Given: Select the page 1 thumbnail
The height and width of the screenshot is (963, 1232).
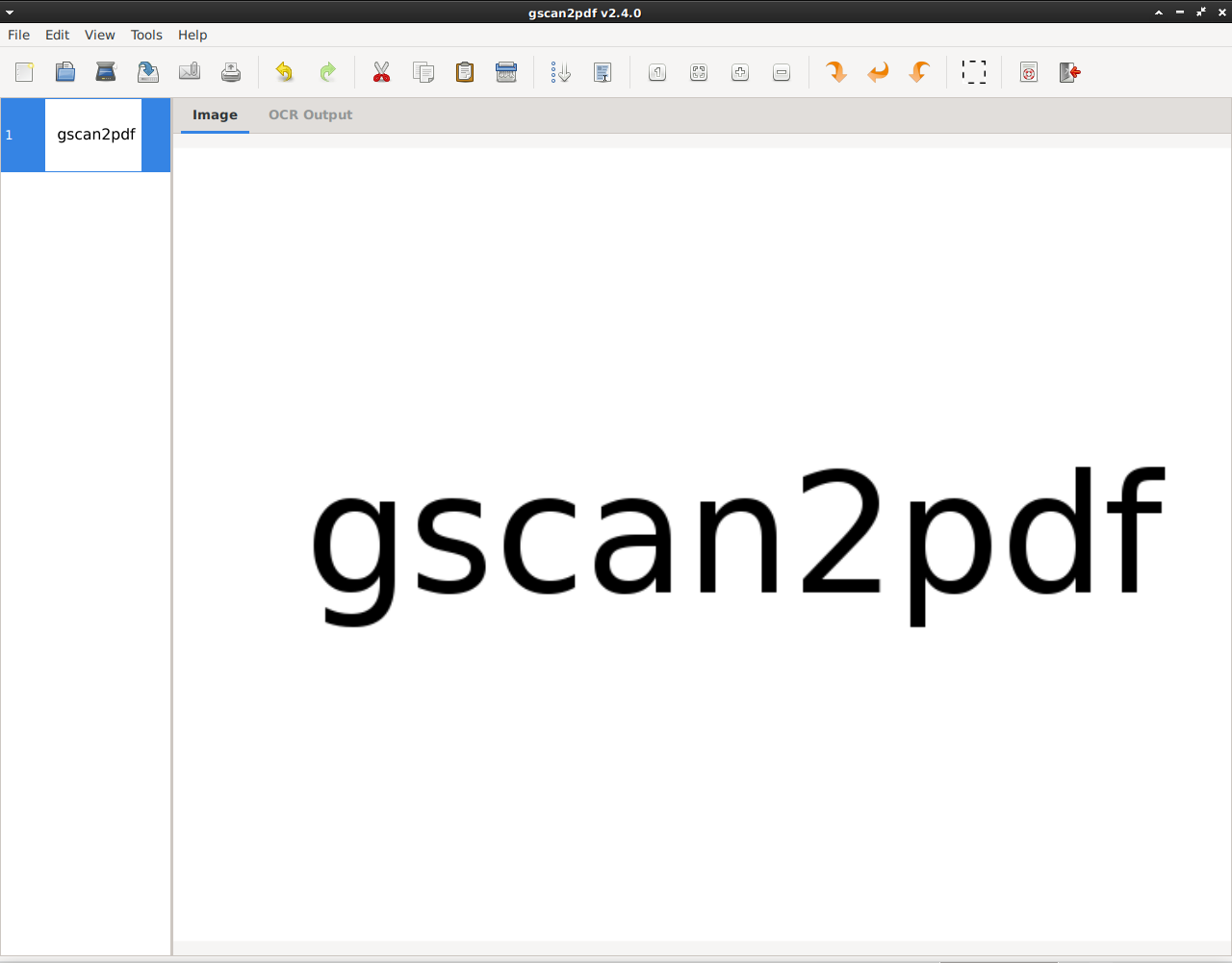Looking at the screenshot, I should 93,135.
